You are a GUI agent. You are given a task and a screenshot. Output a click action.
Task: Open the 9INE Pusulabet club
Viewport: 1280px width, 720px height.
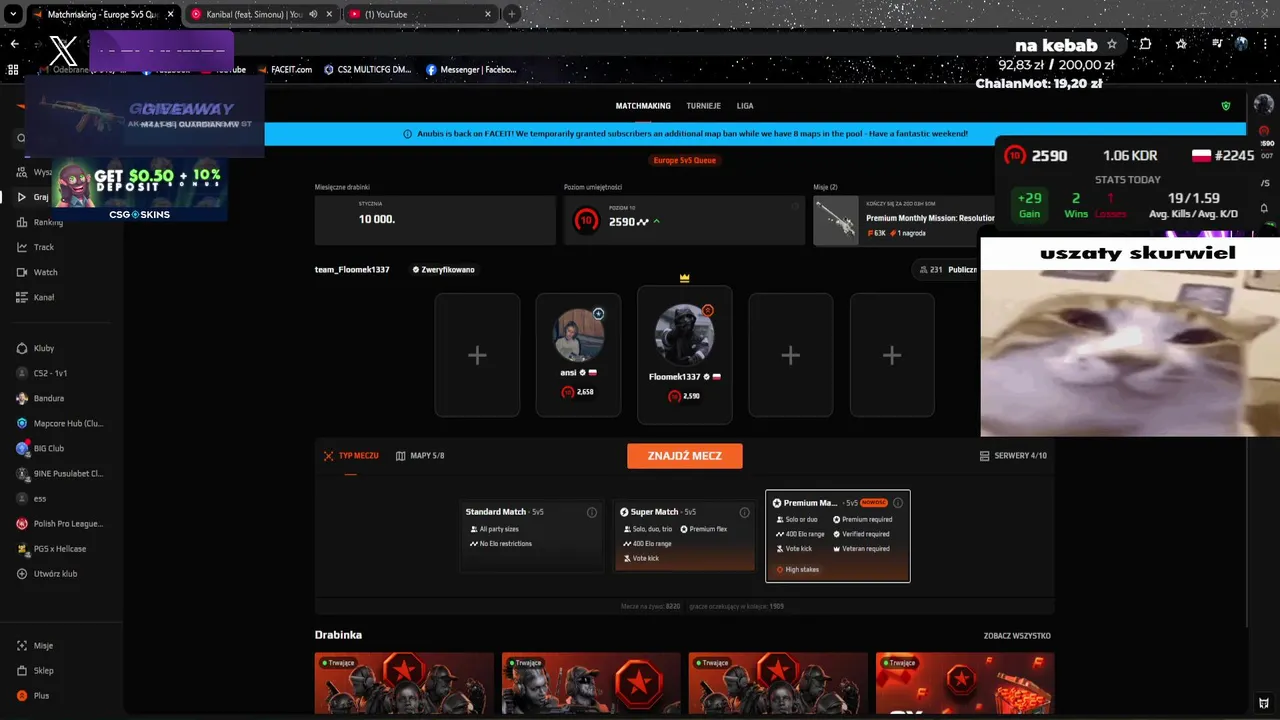tap(60, 474)
